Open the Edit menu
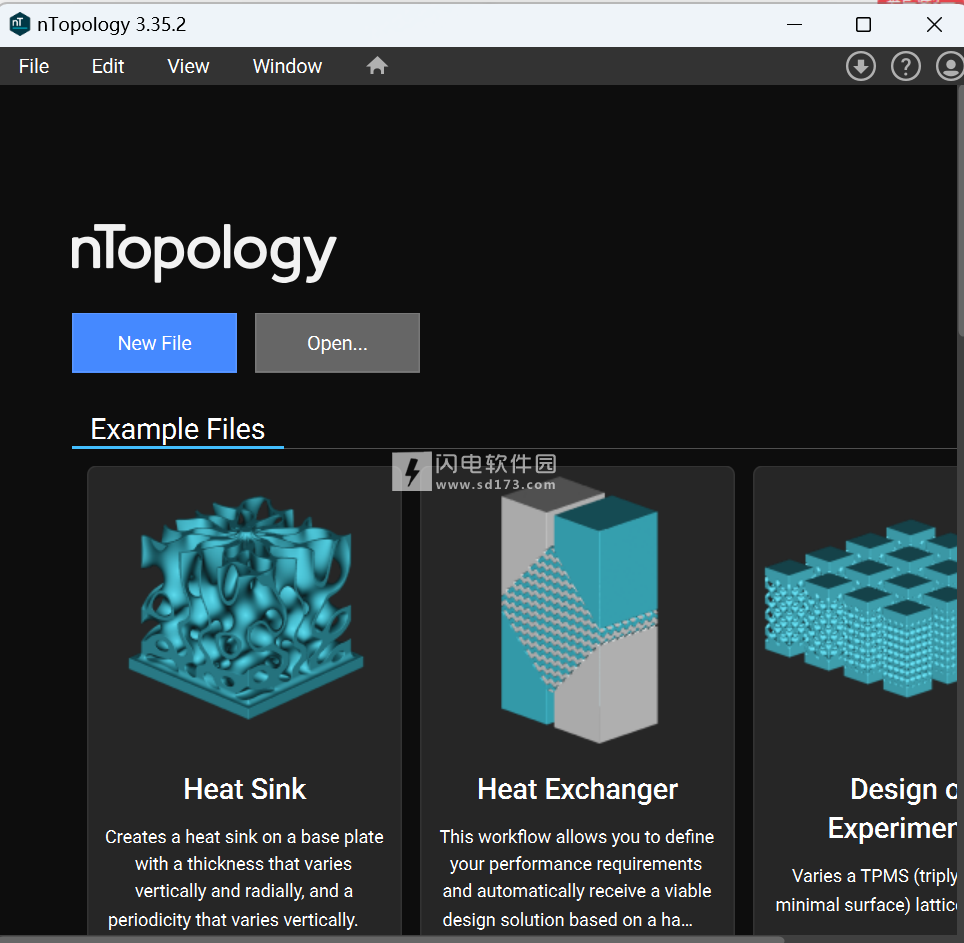 pyautogui.click(x=107, y=66)
